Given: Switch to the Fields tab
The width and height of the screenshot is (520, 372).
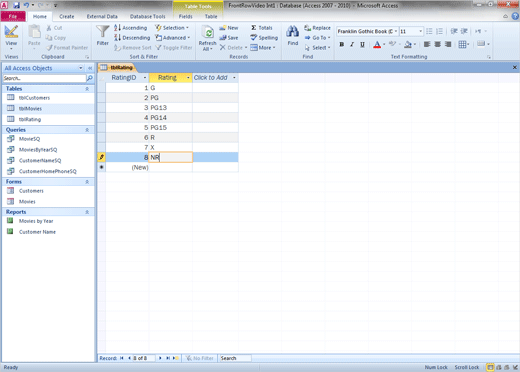Looking at the screenshot, I should pyautogui.click(x=185, y=16).
